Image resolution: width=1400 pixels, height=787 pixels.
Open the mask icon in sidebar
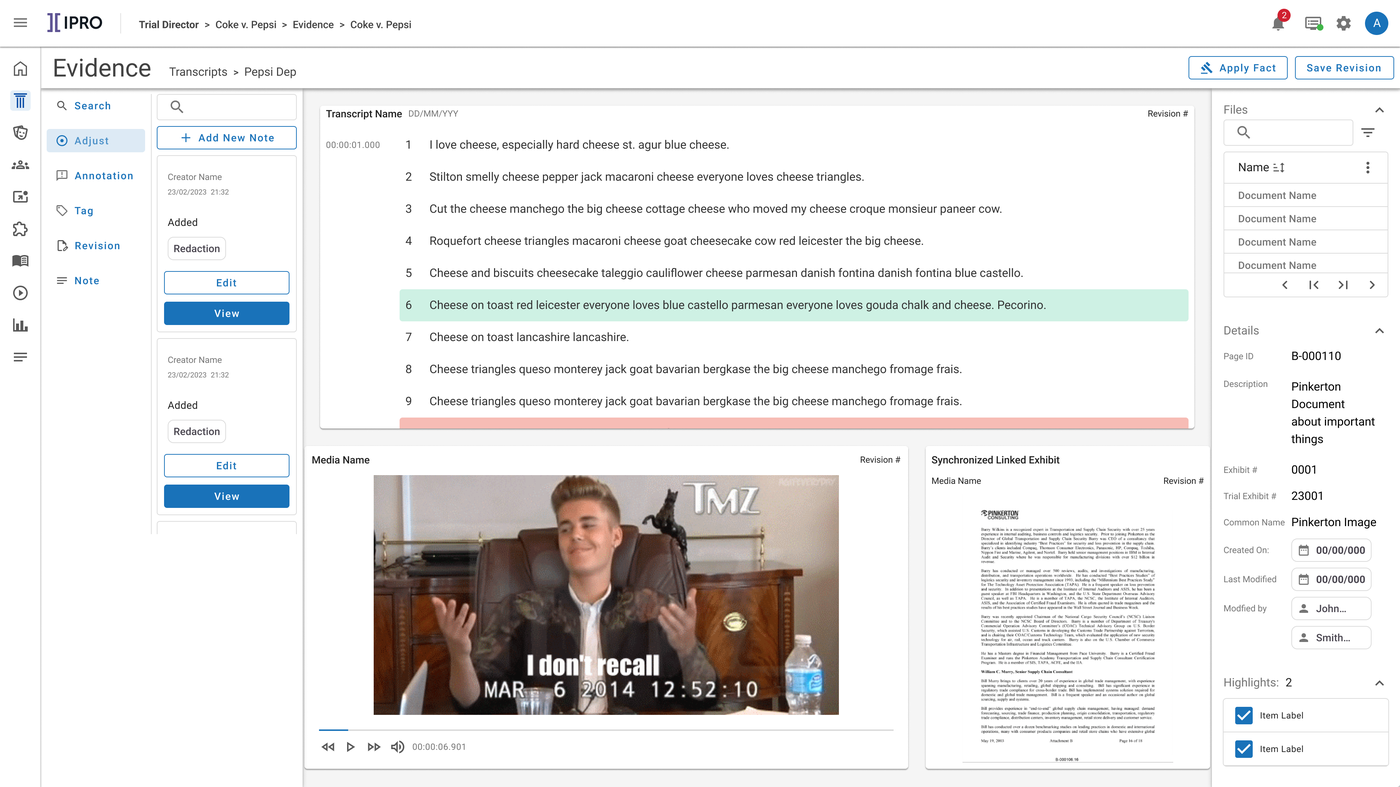pos(20,133)
